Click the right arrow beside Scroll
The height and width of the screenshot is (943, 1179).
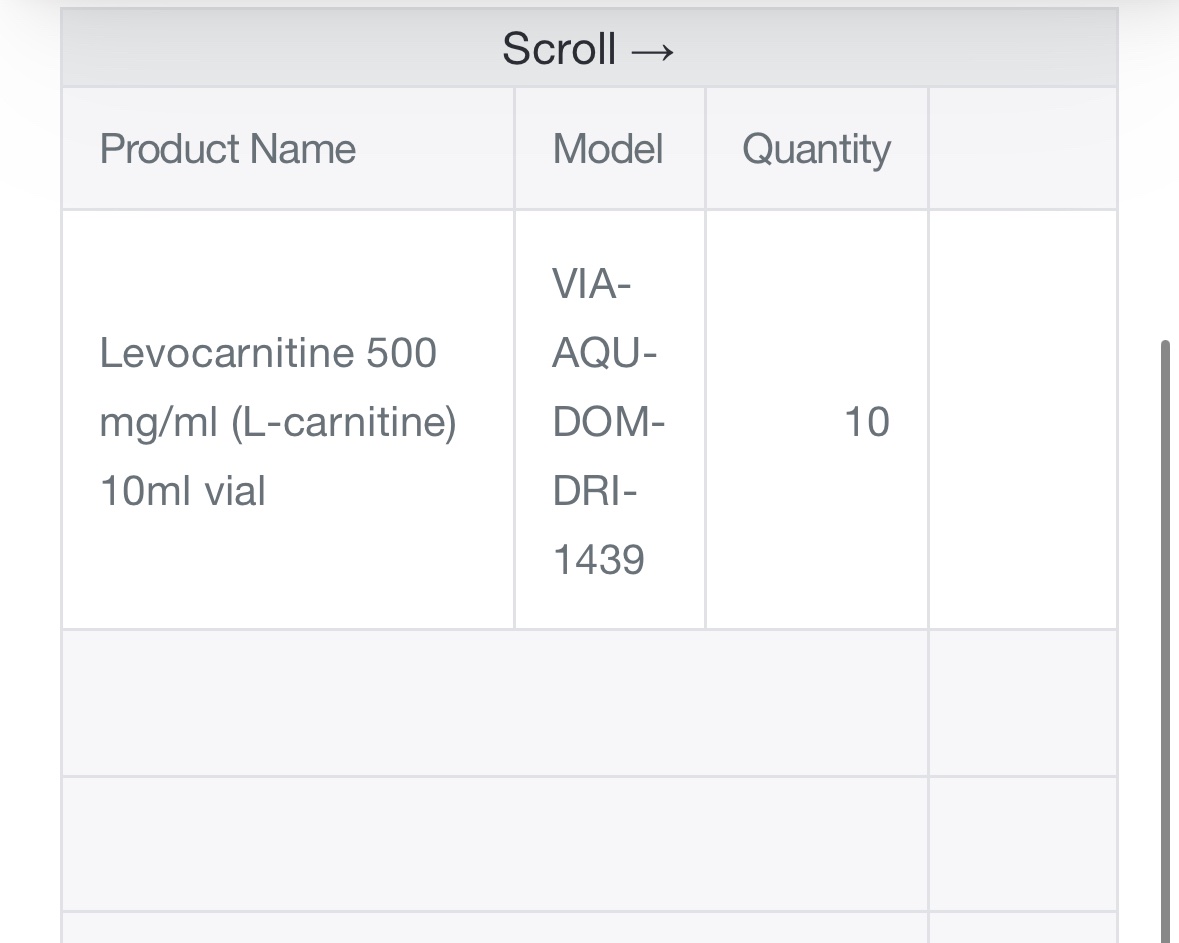[652, 51]
